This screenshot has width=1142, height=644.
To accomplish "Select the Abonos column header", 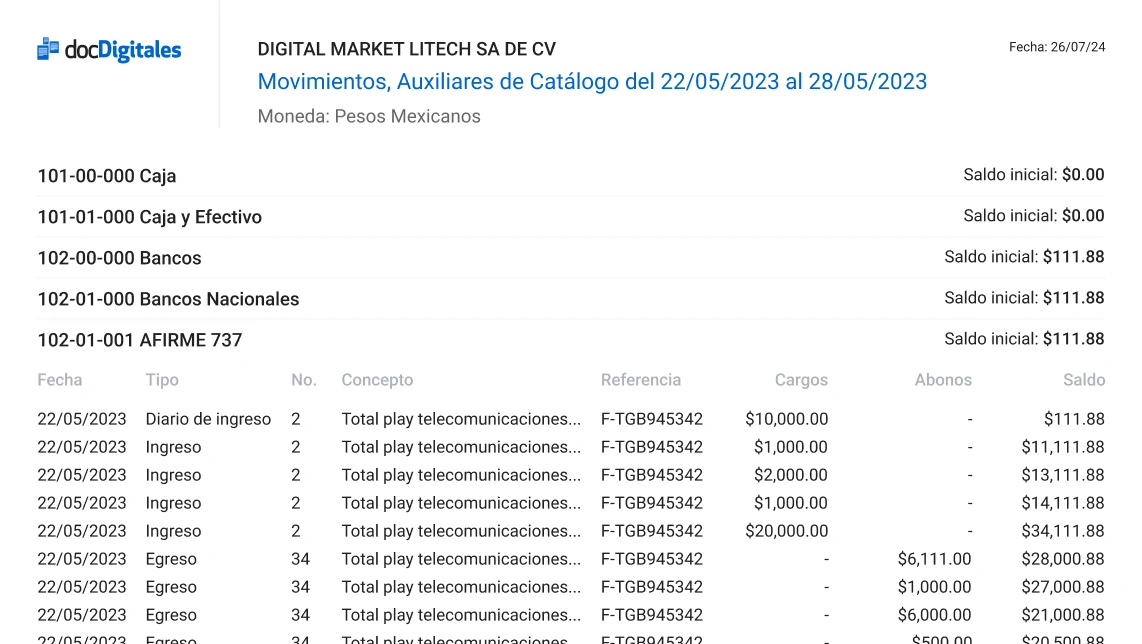I will [943, 380].
